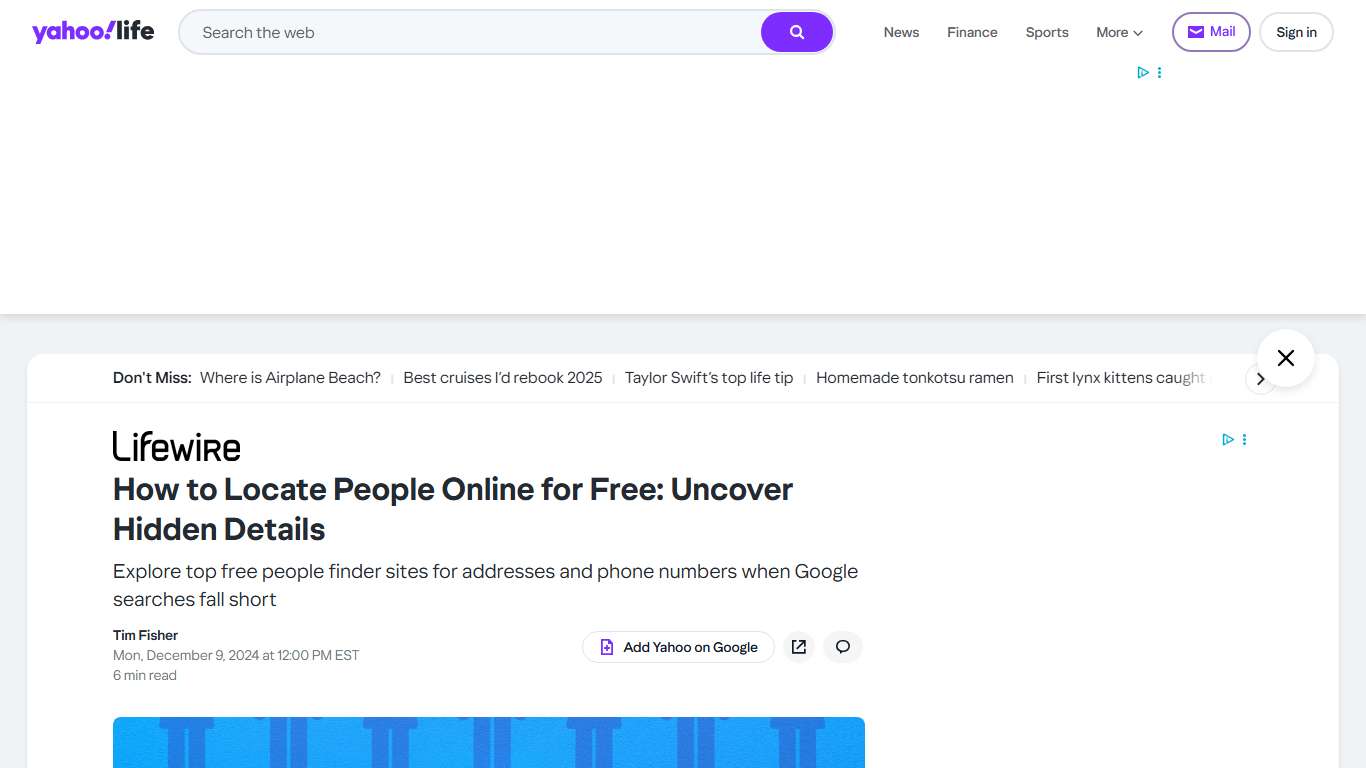
Task: Click the AdChoices icon beside the article
Action: click(1227, 439)
